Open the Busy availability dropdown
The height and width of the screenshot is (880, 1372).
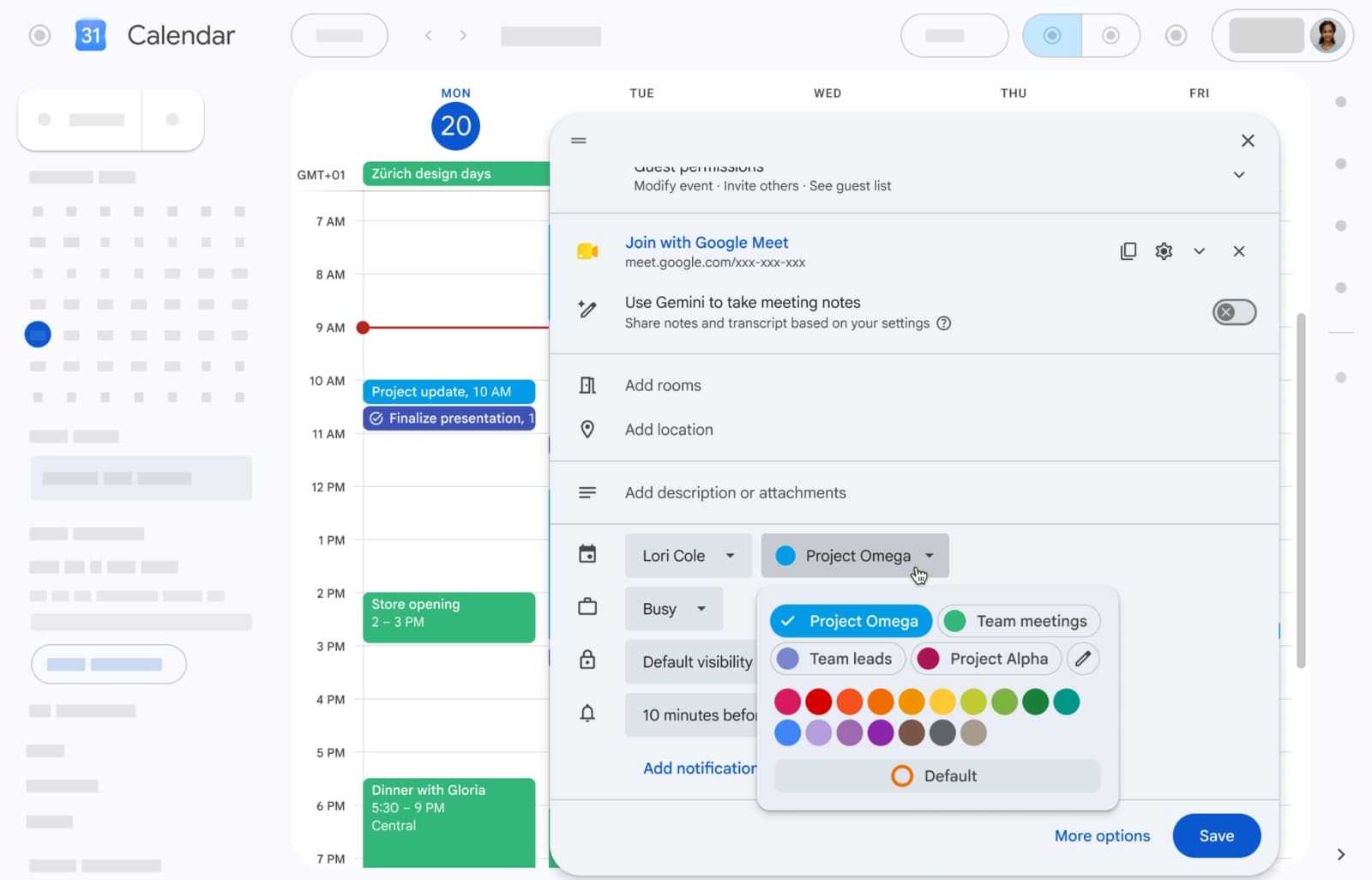click(x=674, y=609)
